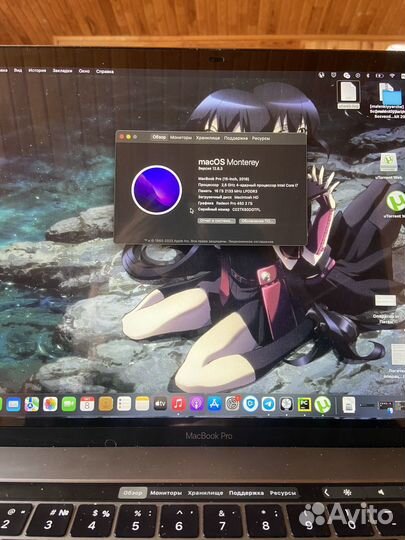Image resolution: width=405 pixels, height=540 pixels.
Task: Select the uTorrent Web disk image on desktop
Action: tap(389, 163)
